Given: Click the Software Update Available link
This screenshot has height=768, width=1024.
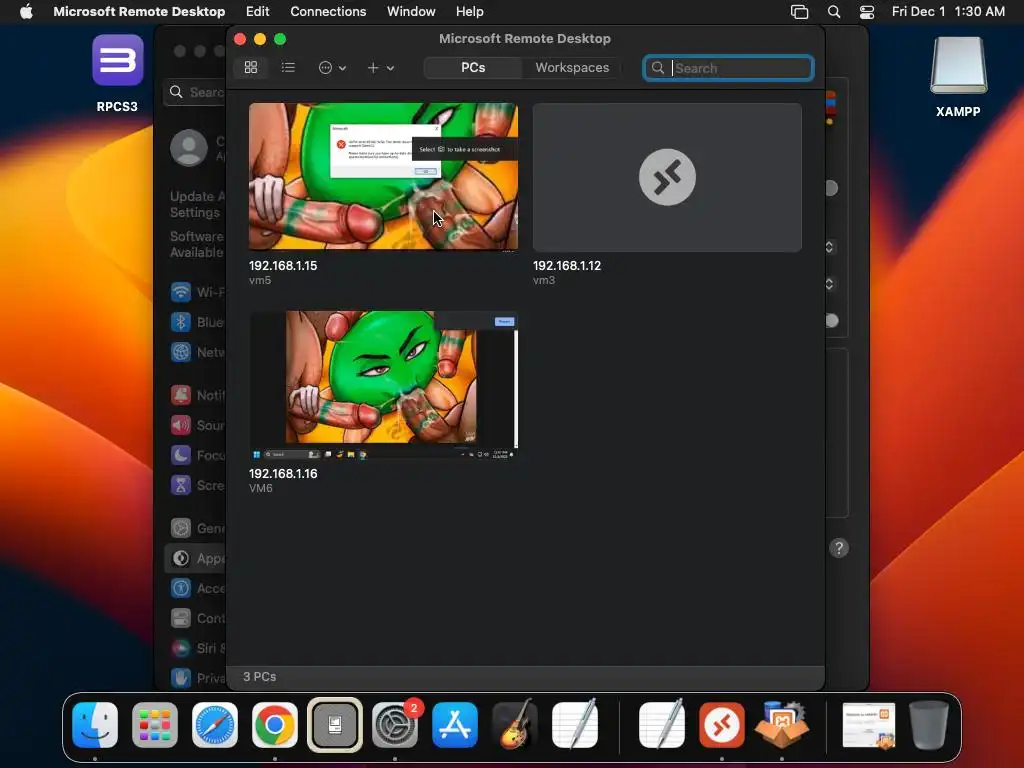Looking at the screenshot, I should point(197,244).
